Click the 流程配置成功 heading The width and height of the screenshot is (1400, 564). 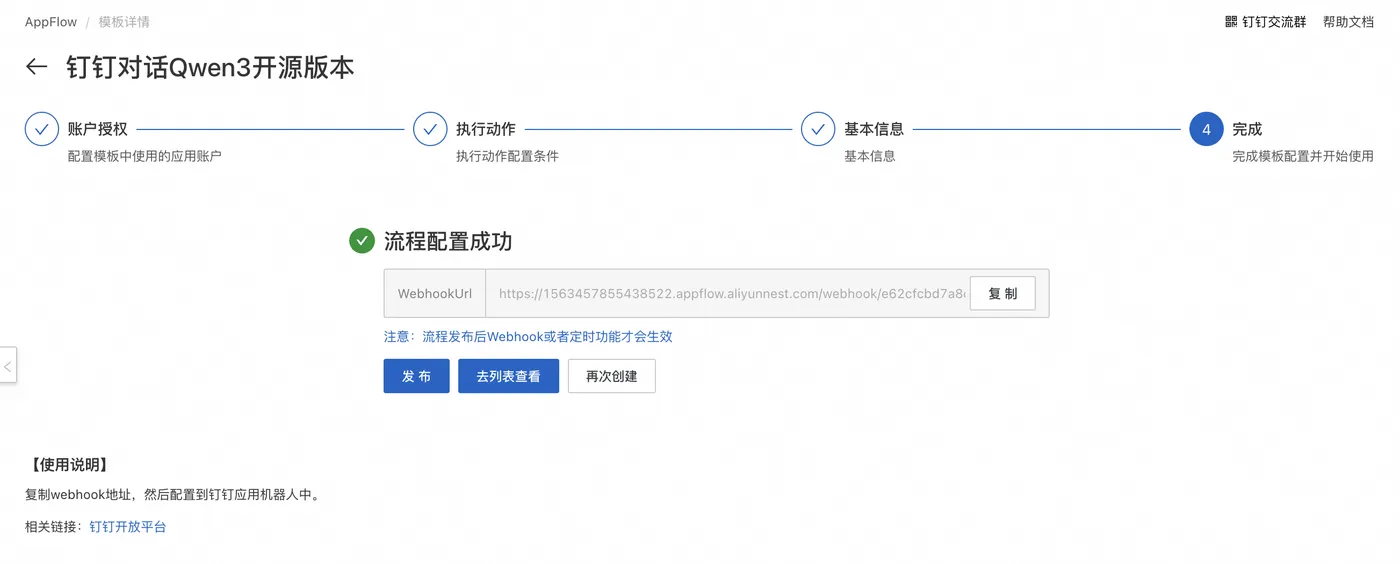448,241
